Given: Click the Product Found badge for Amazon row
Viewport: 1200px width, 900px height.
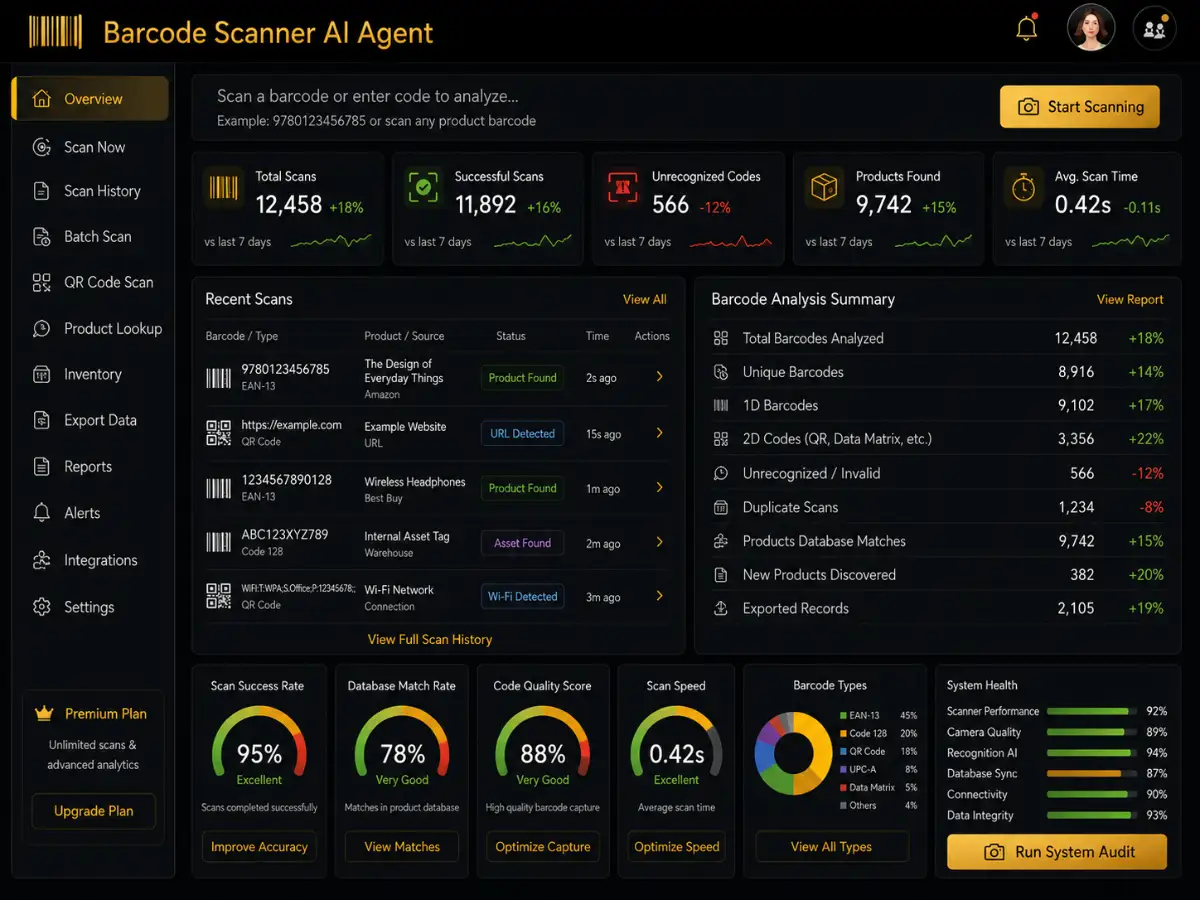Looking at the screenshot, I should tap(522, 378).
